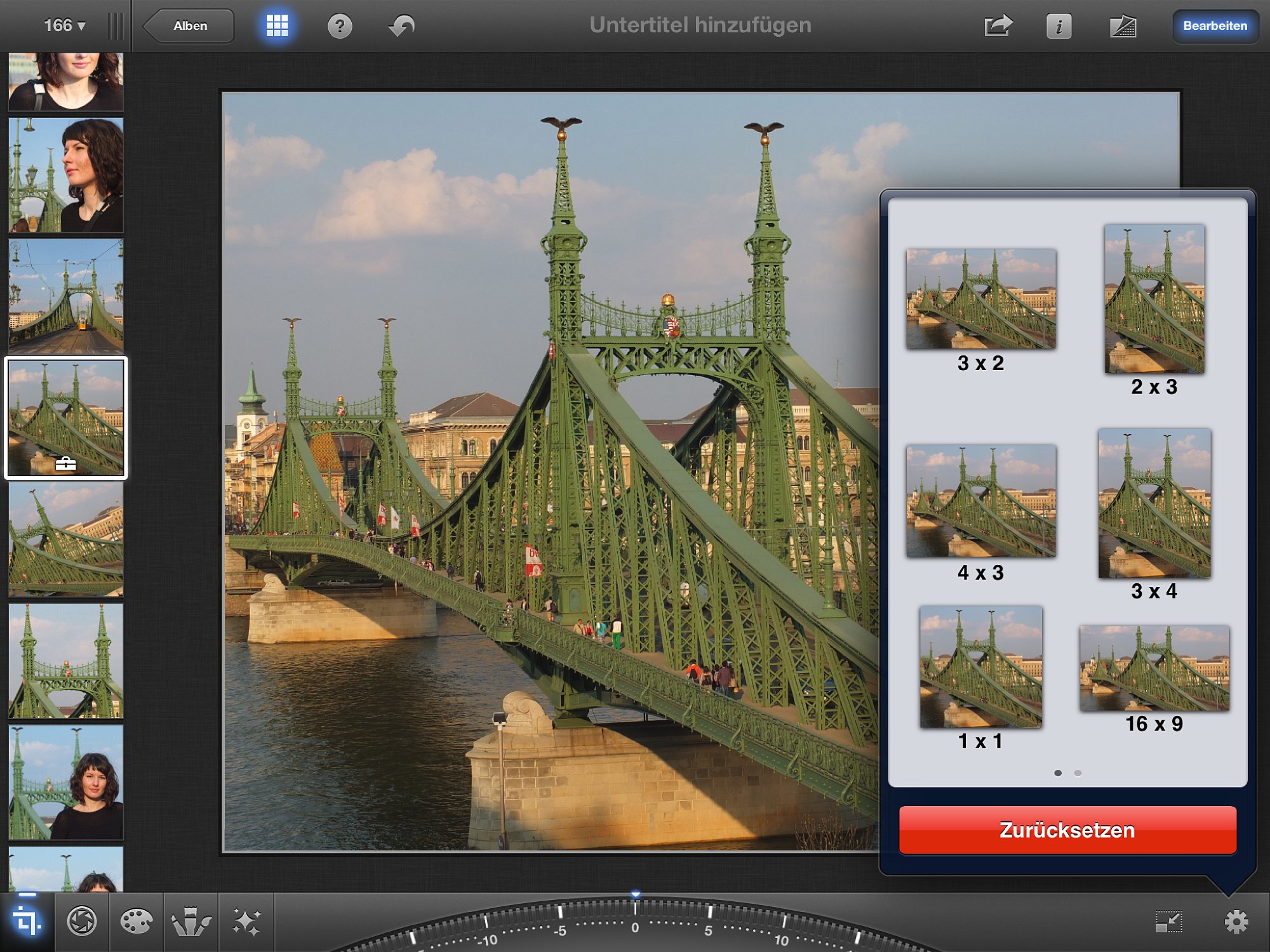Tap the undo arrow
The height and width of the screenshot is (952, 1270).
coord(401,26)
